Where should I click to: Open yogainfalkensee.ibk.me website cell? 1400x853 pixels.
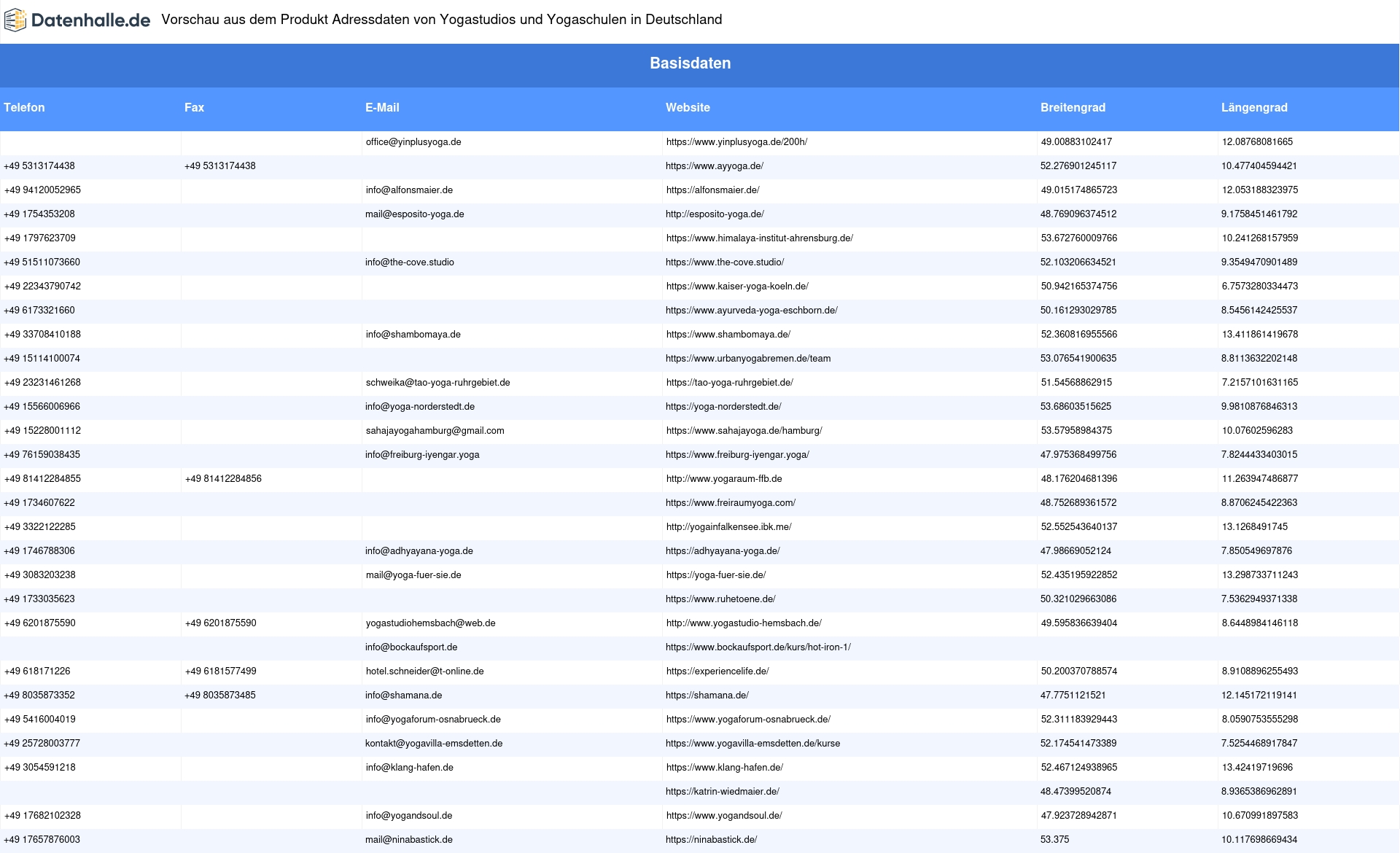(729, 527)
